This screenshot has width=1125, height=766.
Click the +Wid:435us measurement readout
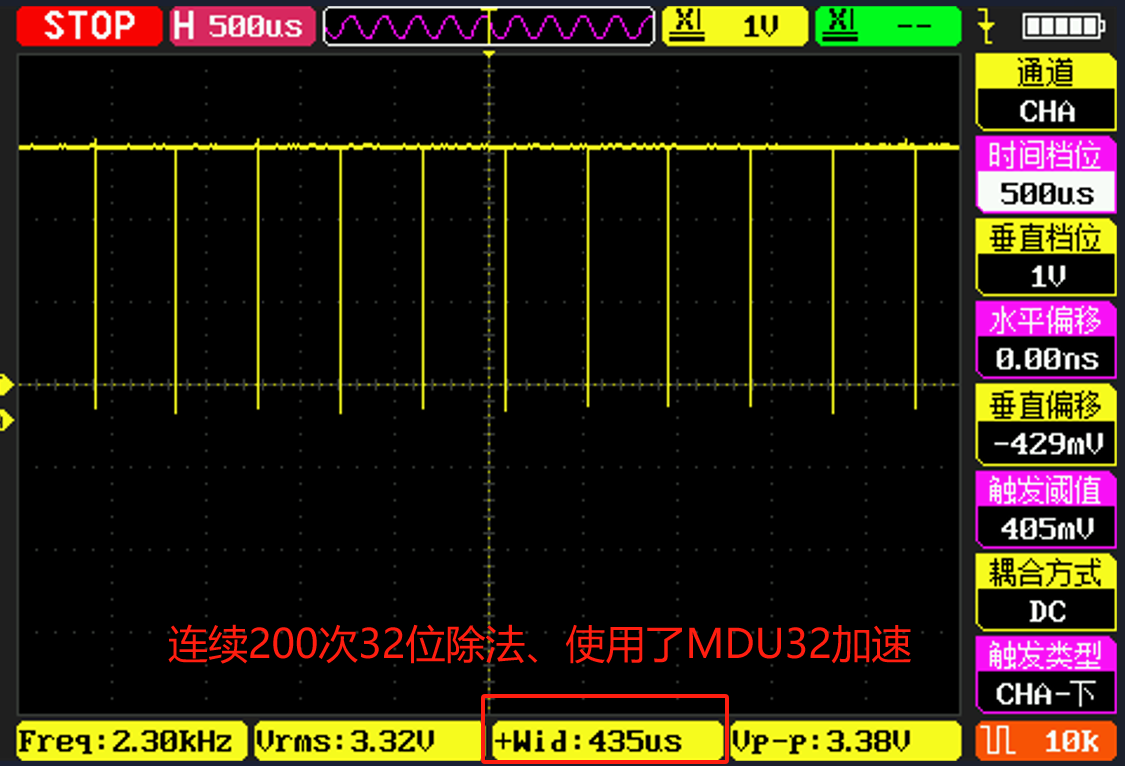[x=606, y=741]
